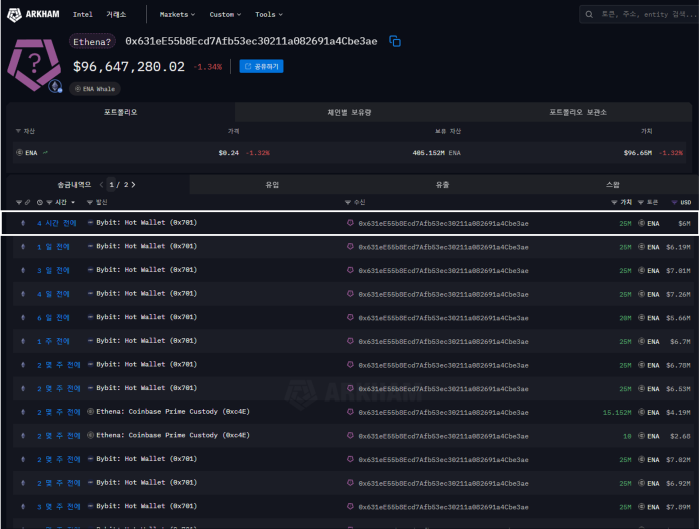The height and width of the screenshot is (529, 700).
Task: Copy the wallet address with the copy icon
Action: tap(395, 41)
